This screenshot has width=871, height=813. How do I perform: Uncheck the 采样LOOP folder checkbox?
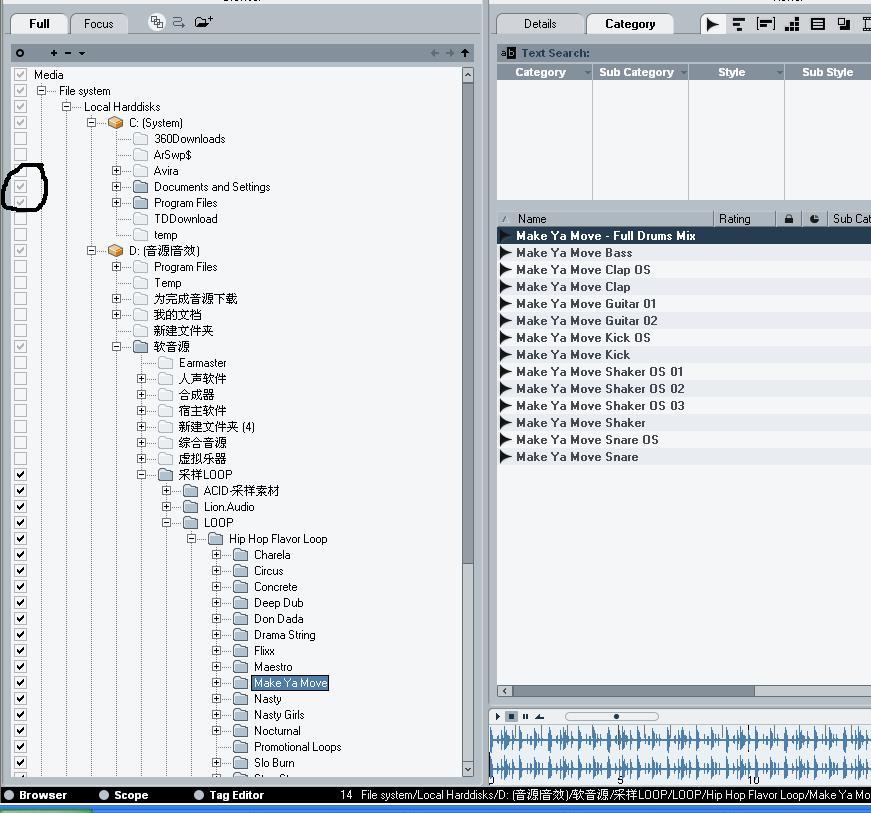21,474
